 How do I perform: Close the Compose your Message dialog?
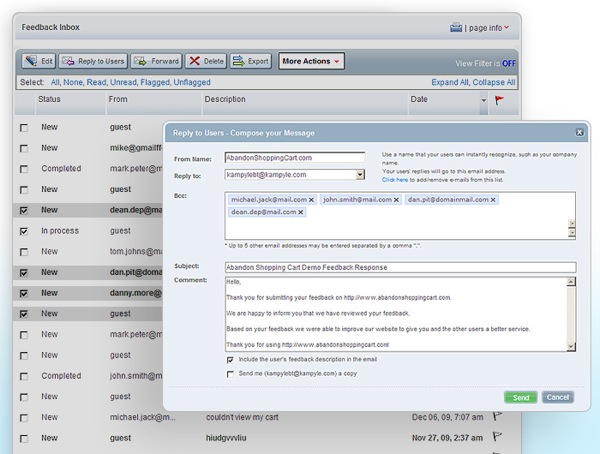(579, 132)
